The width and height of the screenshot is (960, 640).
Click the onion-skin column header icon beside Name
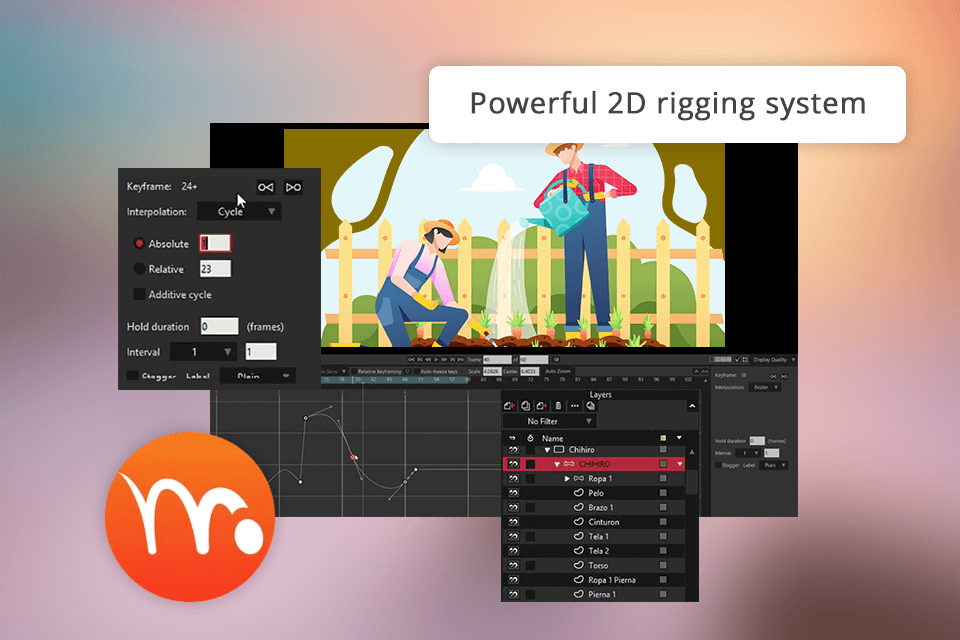(530, 438)
